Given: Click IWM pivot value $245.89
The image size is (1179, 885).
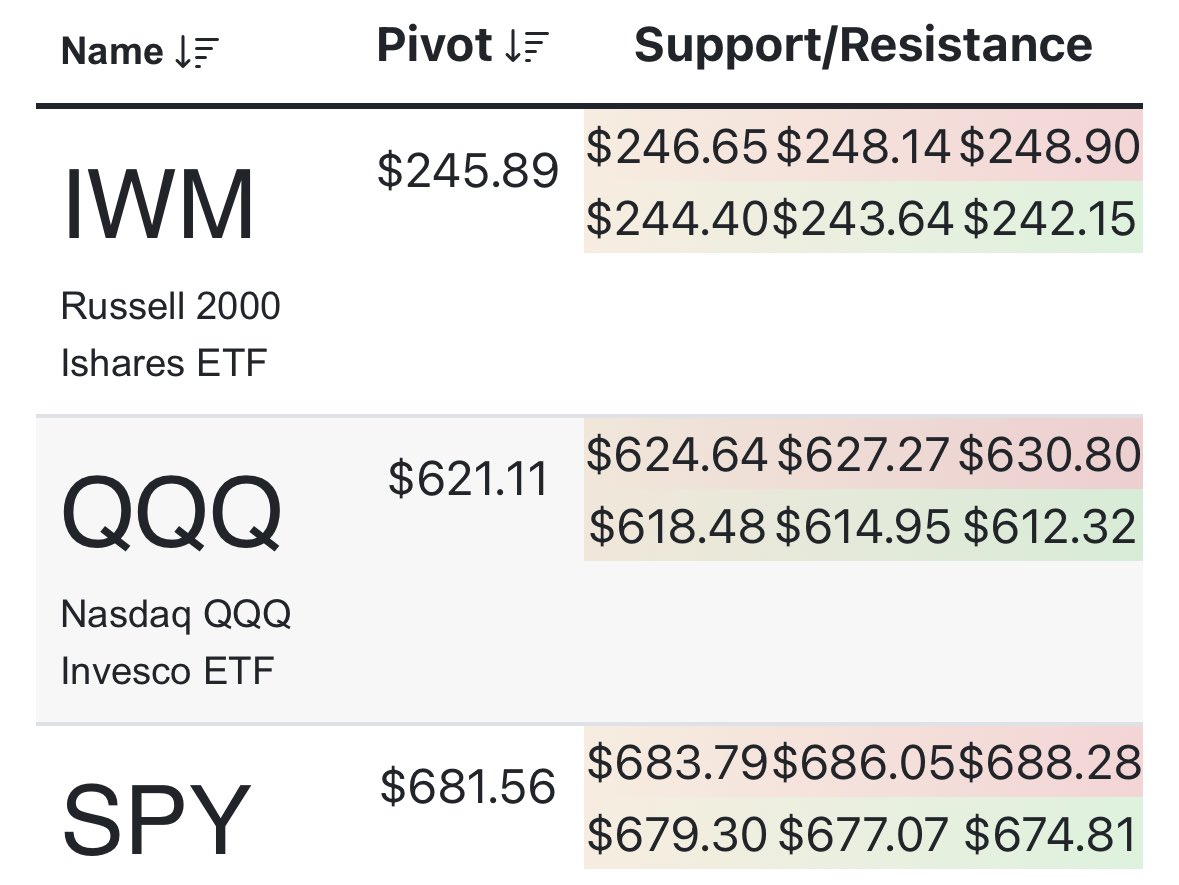Looking at the screenshot, I should point(467,171).
